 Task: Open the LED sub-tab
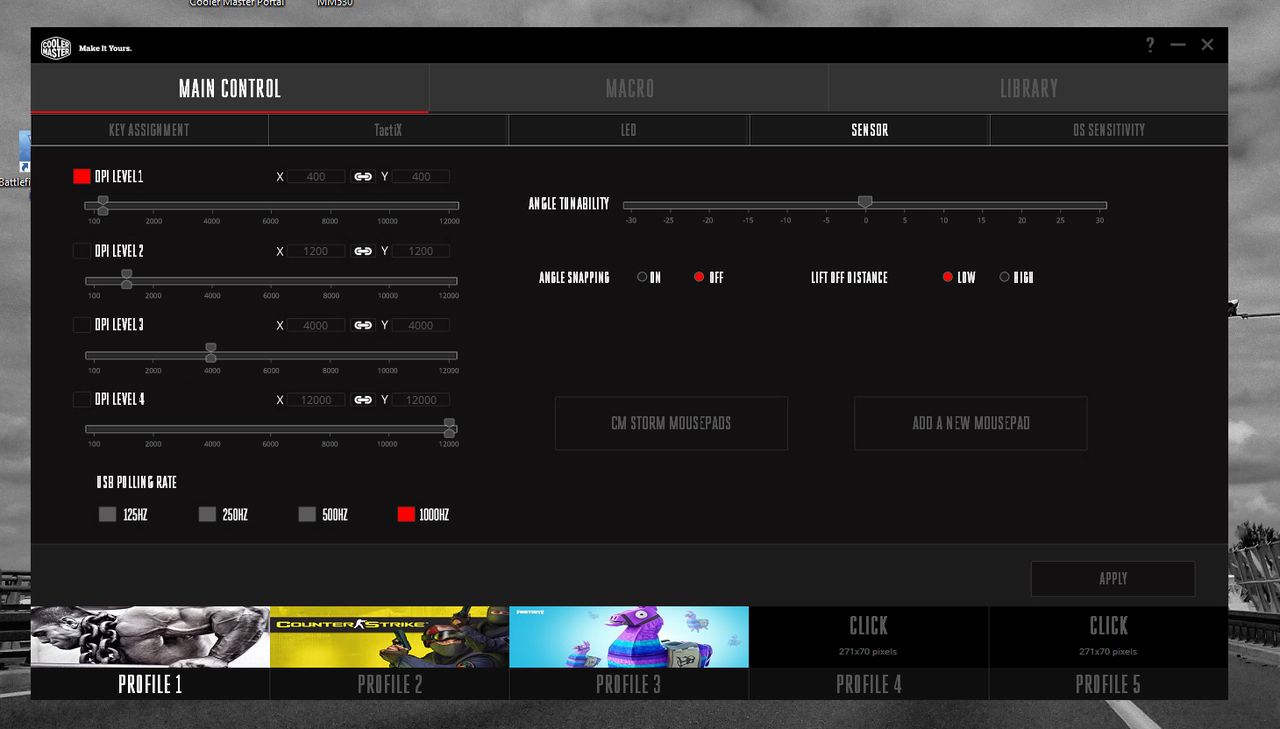[629, 130]
